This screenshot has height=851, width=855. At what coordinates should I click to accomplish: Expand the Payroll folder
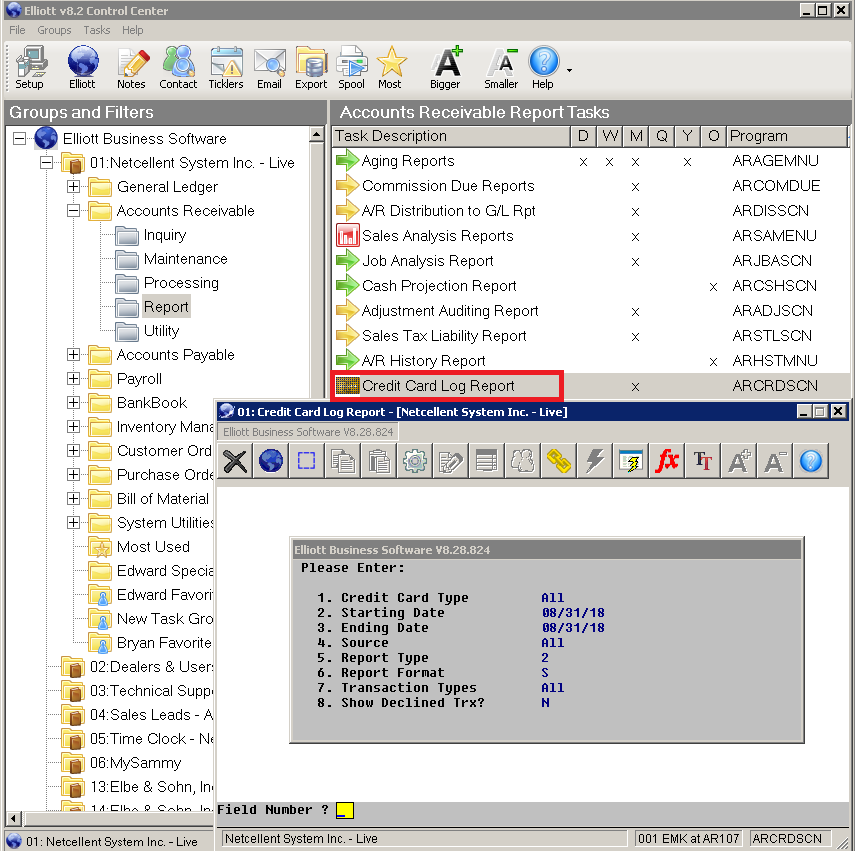tap(73, 378)
